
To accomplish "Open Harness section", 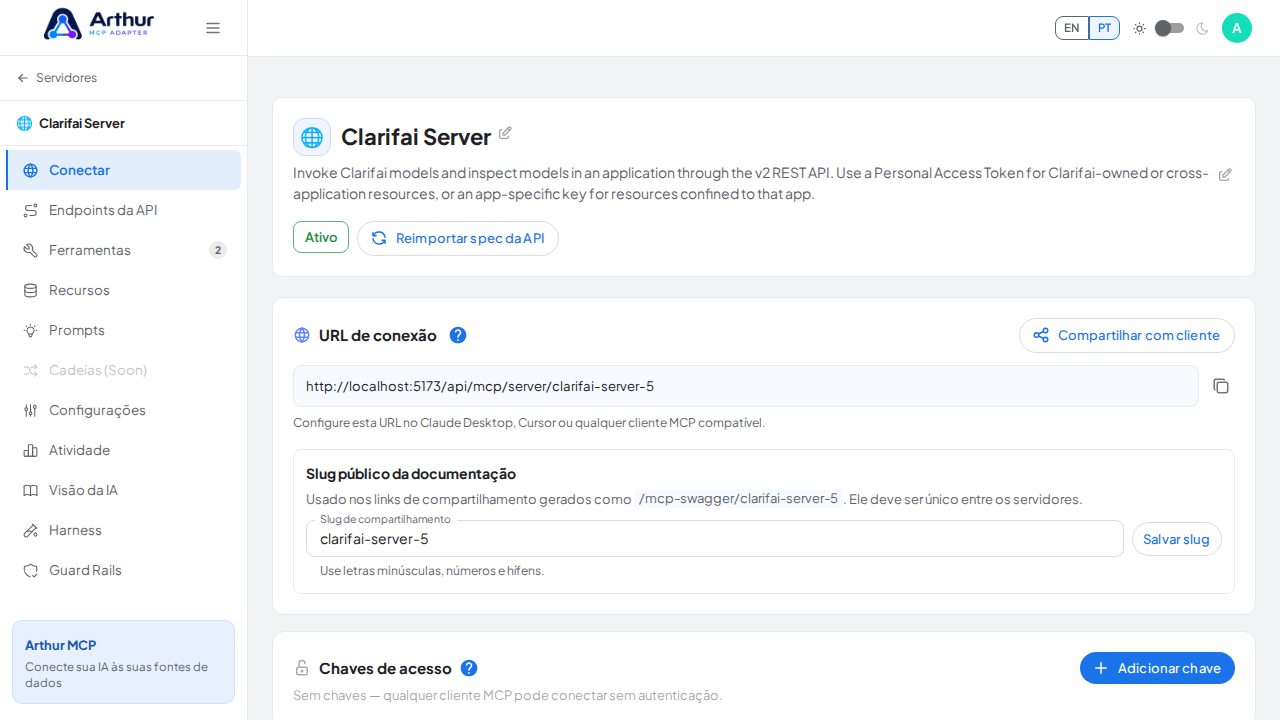I will click(124, 530).
